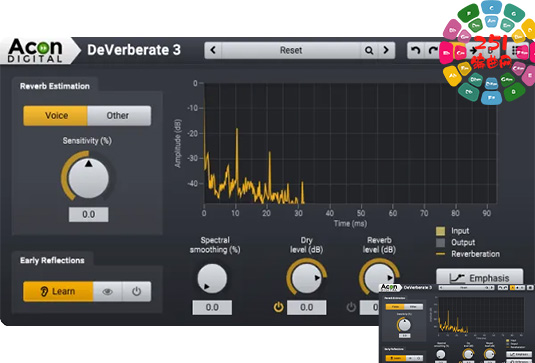Toggle Input legend swatch
The width and height of the screenshot is (535, 363).
point(440,231)
